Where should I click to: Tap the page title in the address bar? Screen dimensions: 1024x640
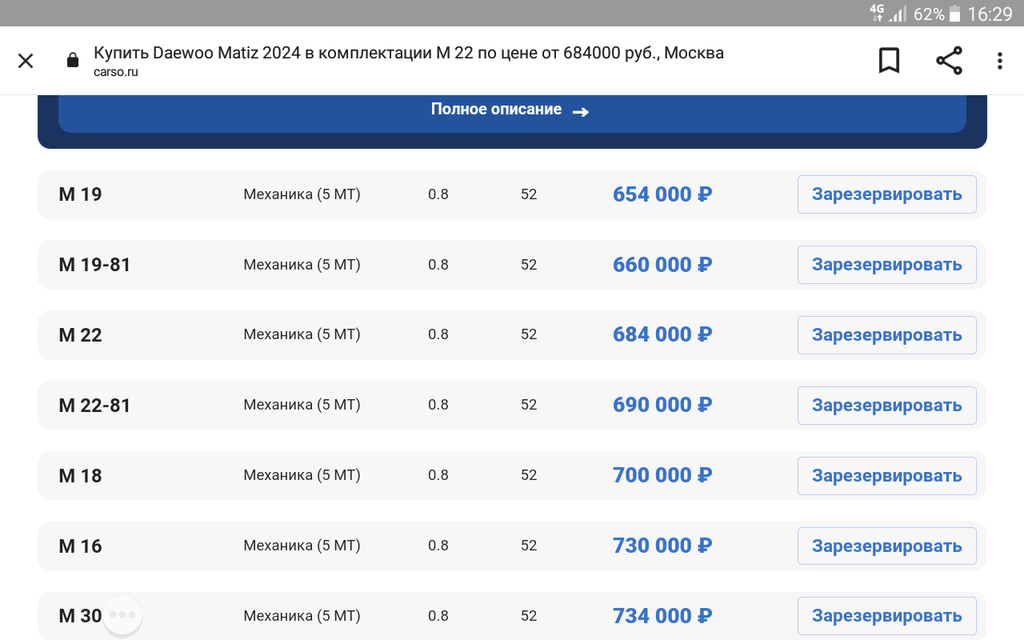coord(408,53)
